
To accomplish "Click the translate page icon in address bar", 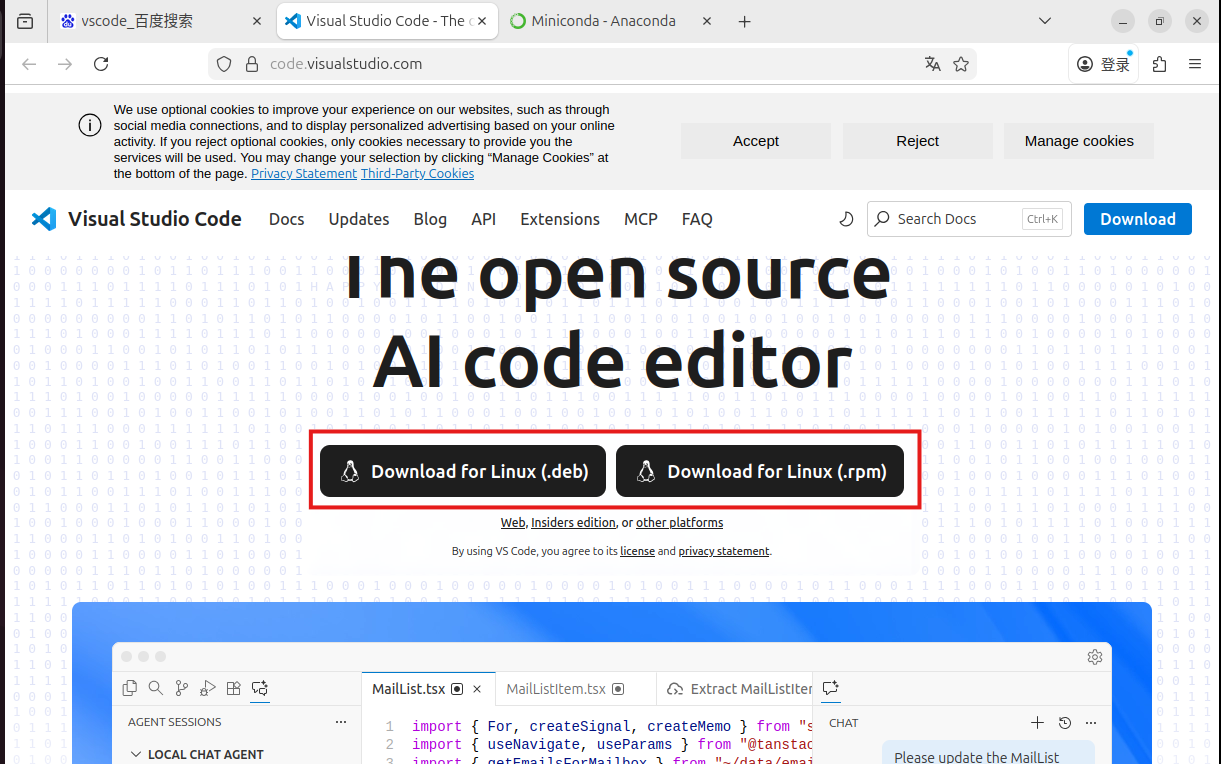I will (x=932, y=64).
